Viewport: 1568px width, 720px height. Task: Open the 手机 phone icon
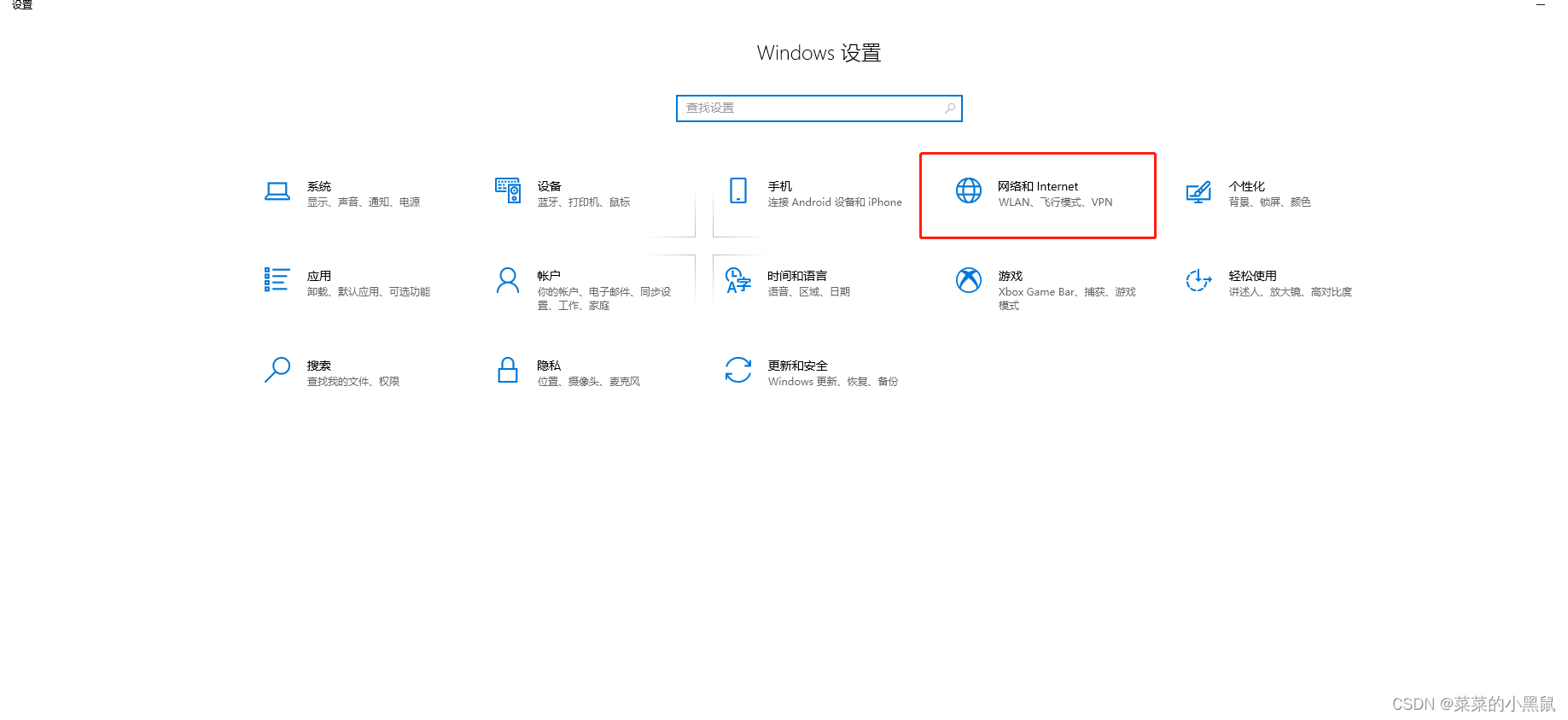(x=738, y=190)
